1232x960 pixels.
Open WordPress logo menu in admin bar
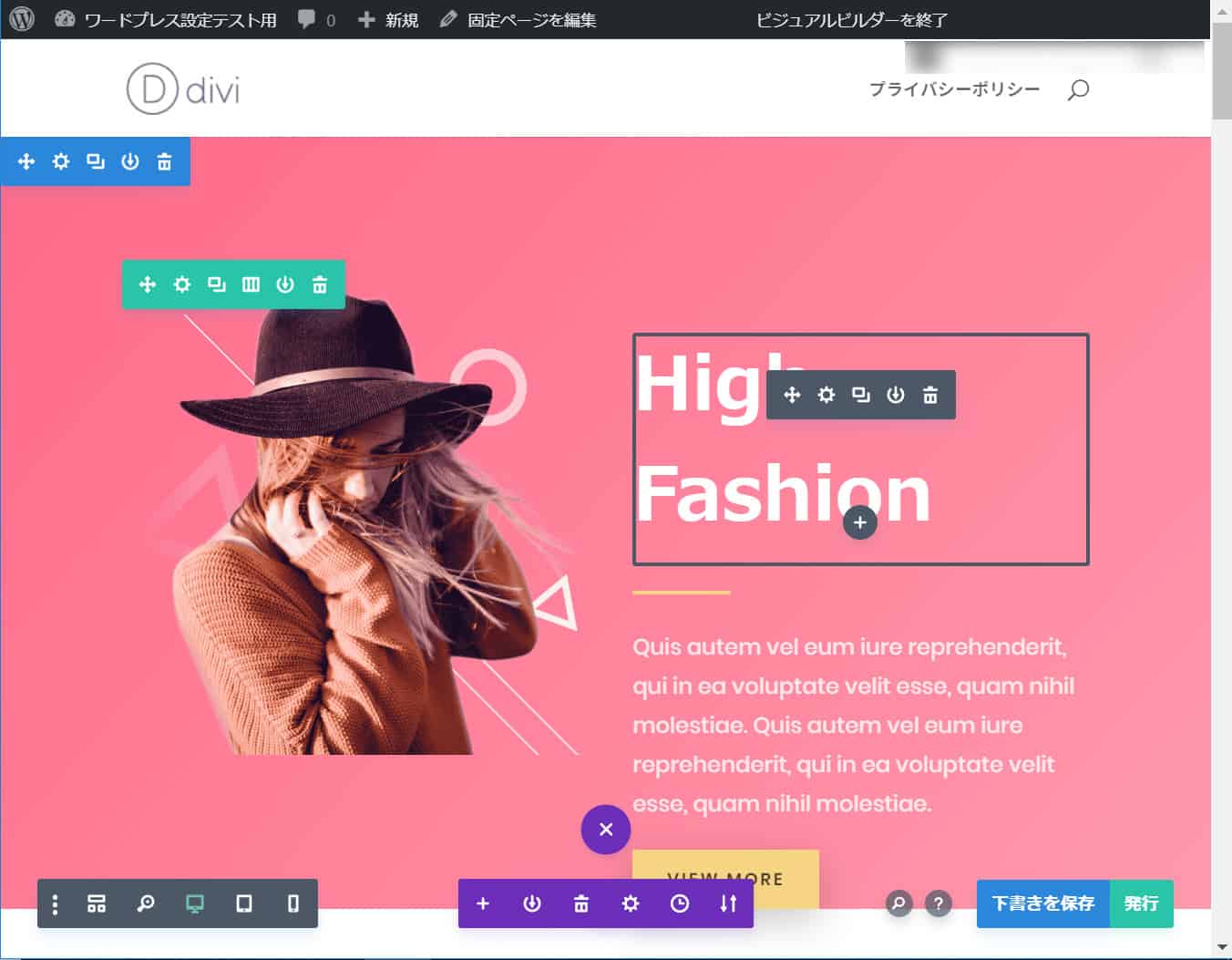point(22,19)
